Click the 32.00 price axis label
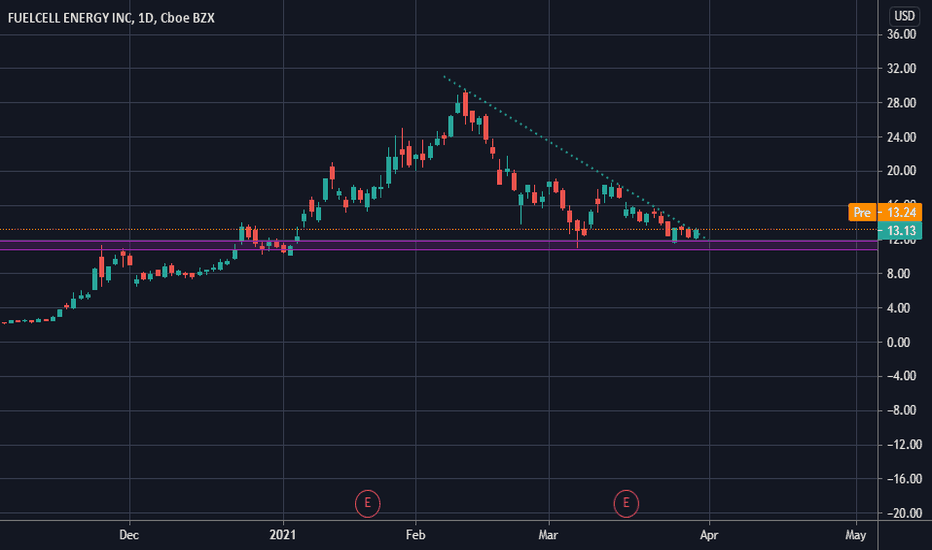 point(901,69)
